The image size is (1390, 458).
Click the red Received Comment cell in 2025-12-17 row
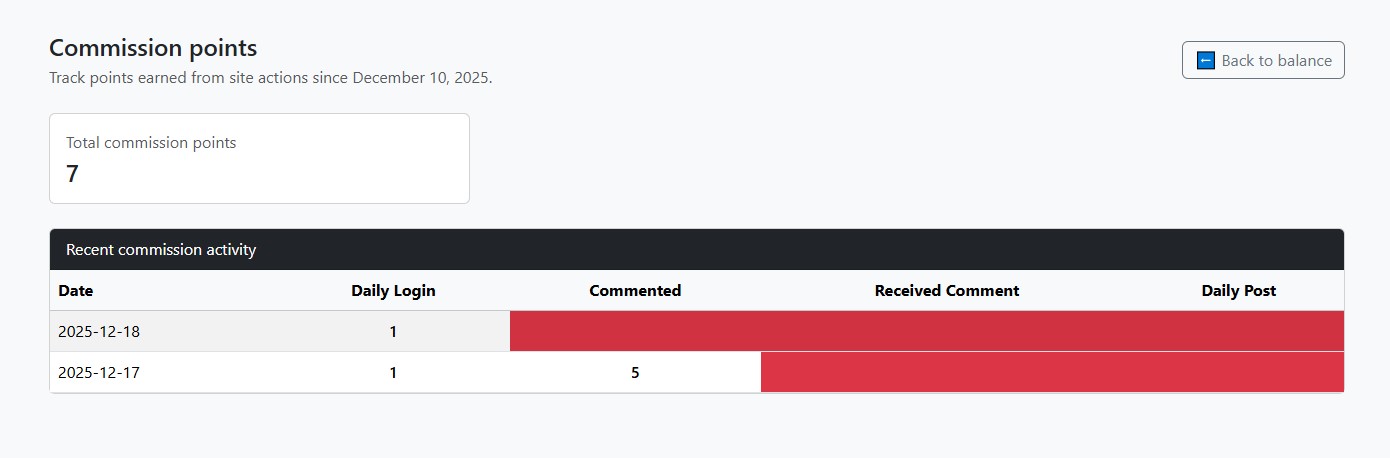click(x=946, y=373)
